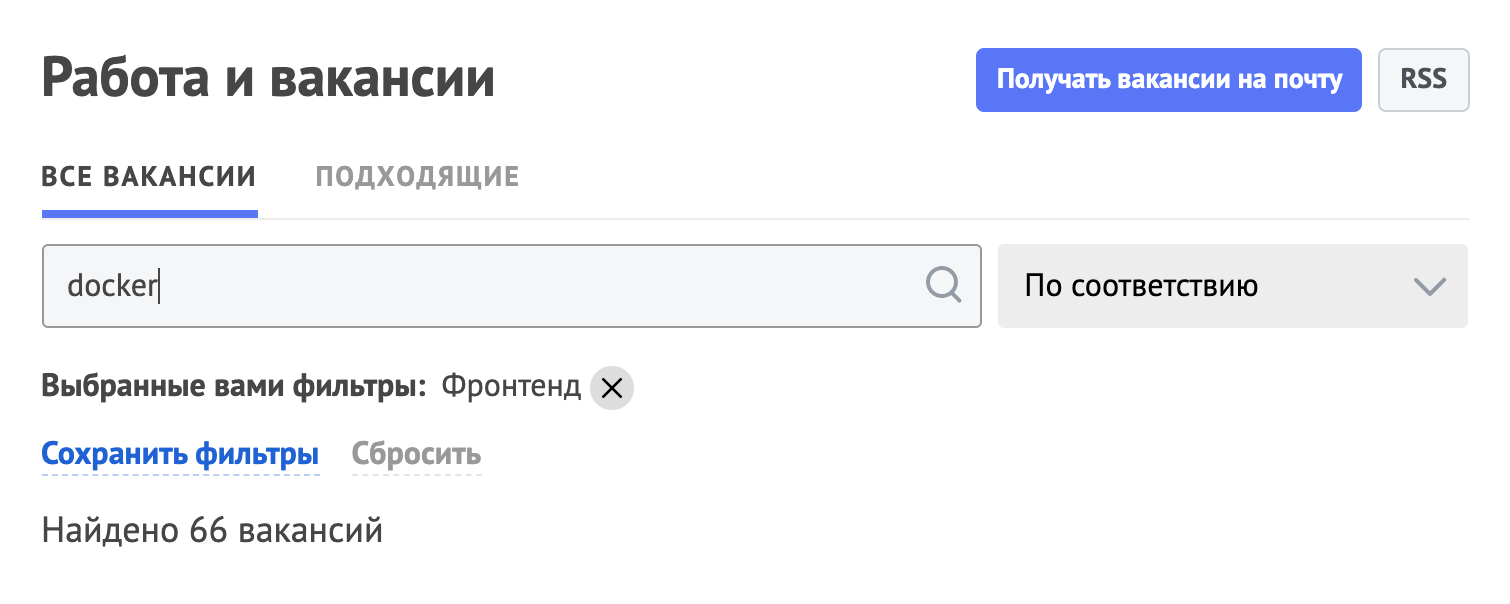Screen dimensions: 1510x604
Task: Click Получать вакансии на почту button
Action: click(1169, 80)
